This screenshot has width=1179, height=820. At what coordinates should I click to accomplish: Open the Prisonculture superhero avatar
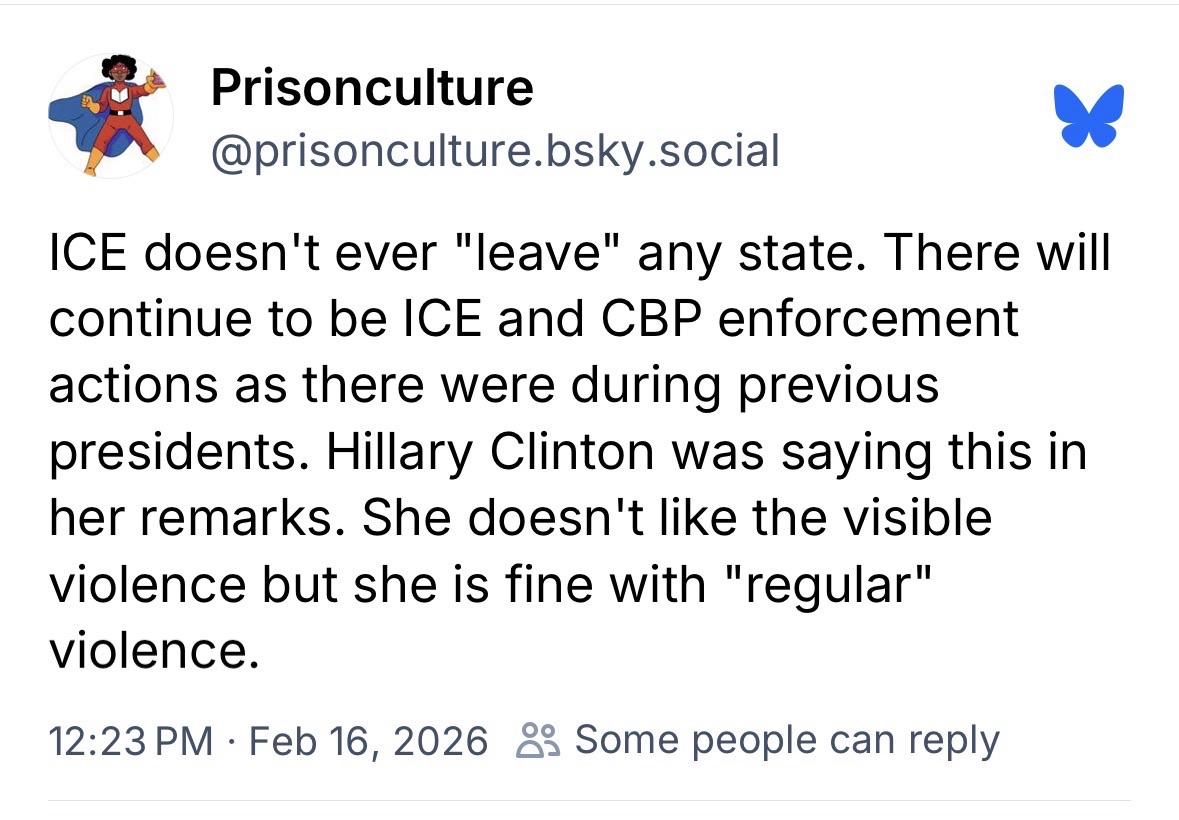pyautogui.click(x=110, y=116)
